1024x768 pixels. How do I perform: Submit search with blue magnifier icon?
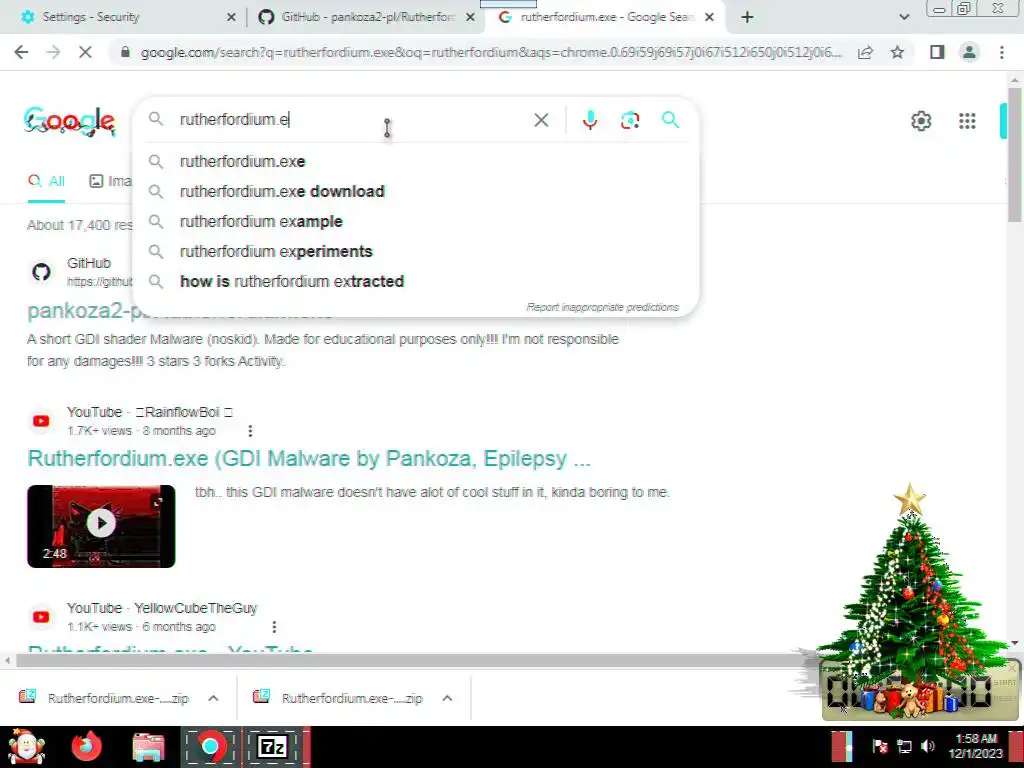click(670, 120)
